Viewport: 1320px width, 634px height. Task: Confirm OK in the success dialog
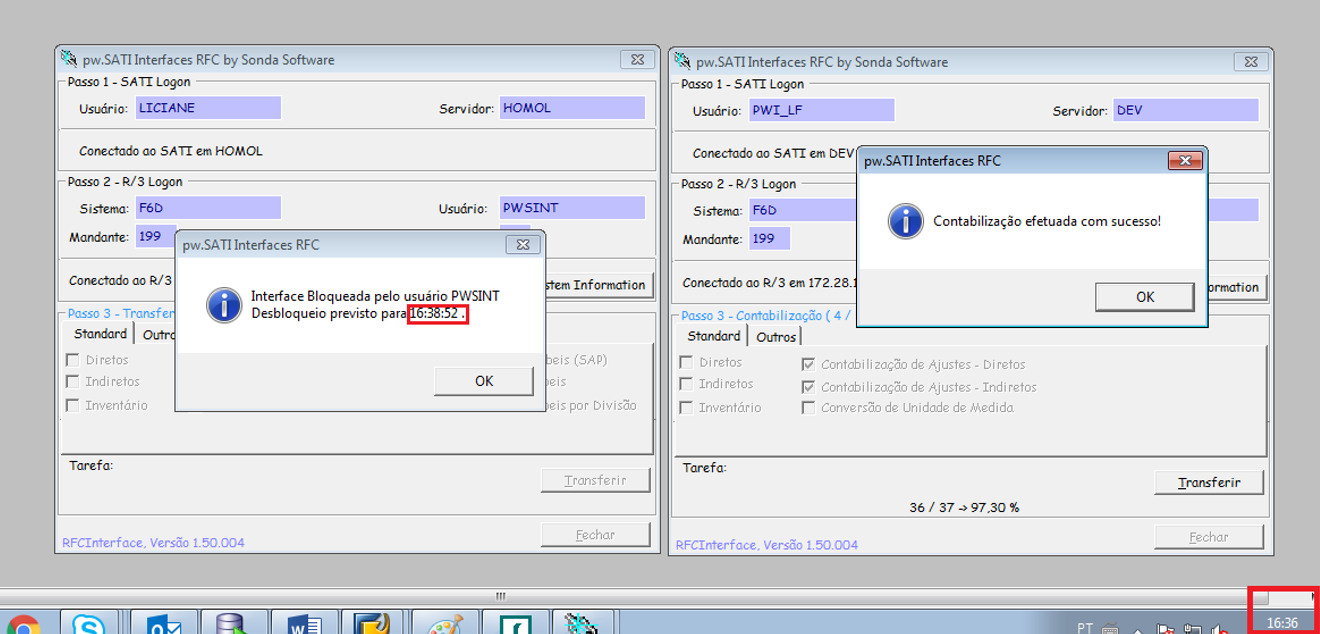(1145, 297)
